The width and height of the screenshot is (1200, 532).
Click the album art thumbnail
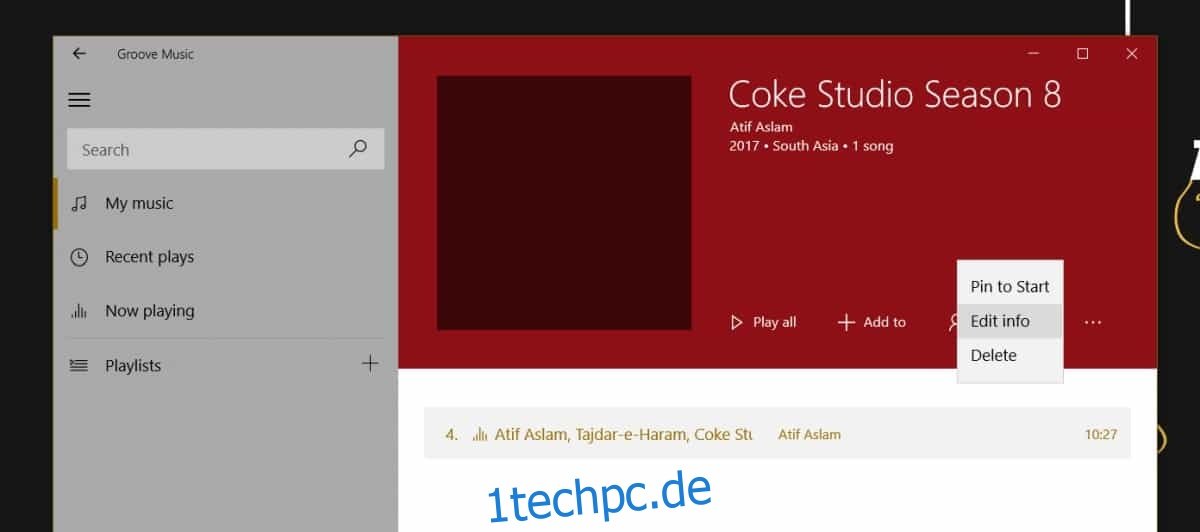(564, 202)
